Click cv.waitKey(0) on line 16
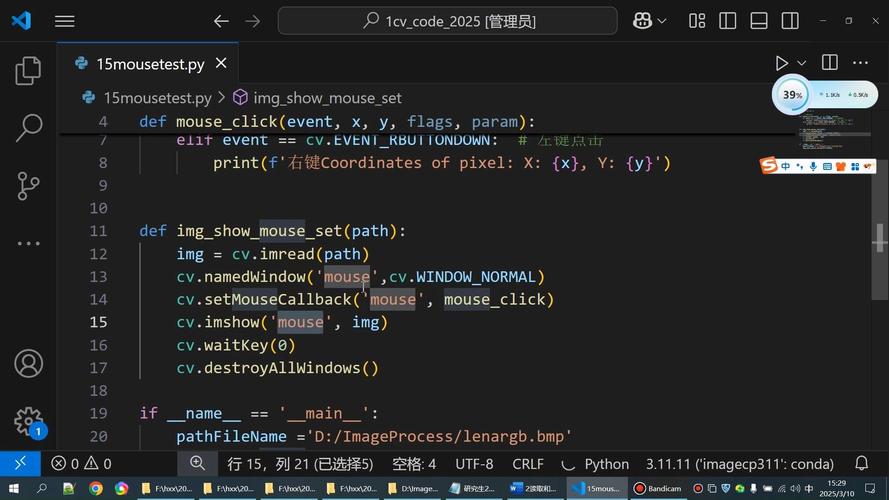 click(236, 345)
